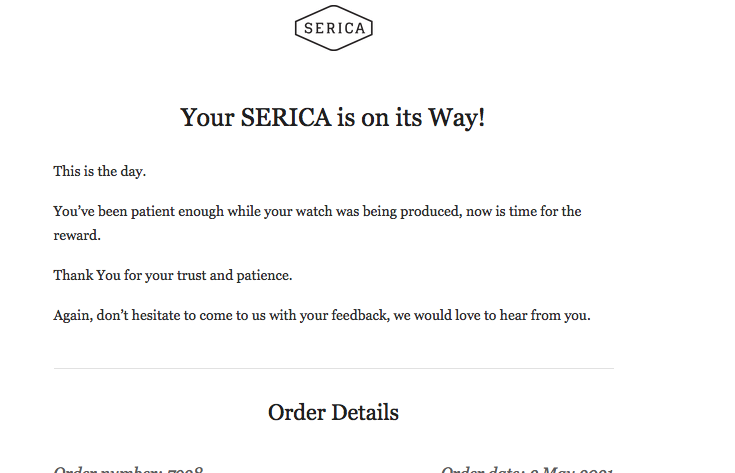The width and height of the screenshot is (735, 473).
Task: Click the partially visible 'Order number' text
Action: click(128, 469)
